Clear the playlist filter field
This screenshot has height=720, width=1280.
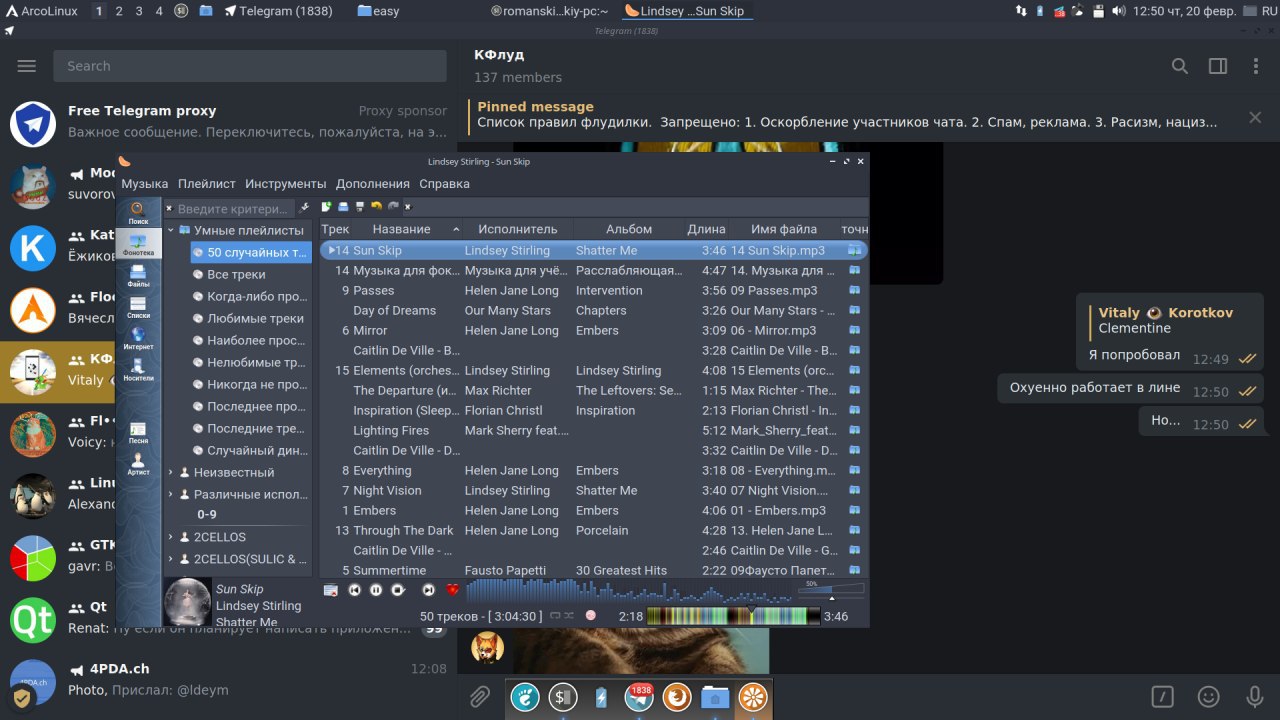pos(408,207)
